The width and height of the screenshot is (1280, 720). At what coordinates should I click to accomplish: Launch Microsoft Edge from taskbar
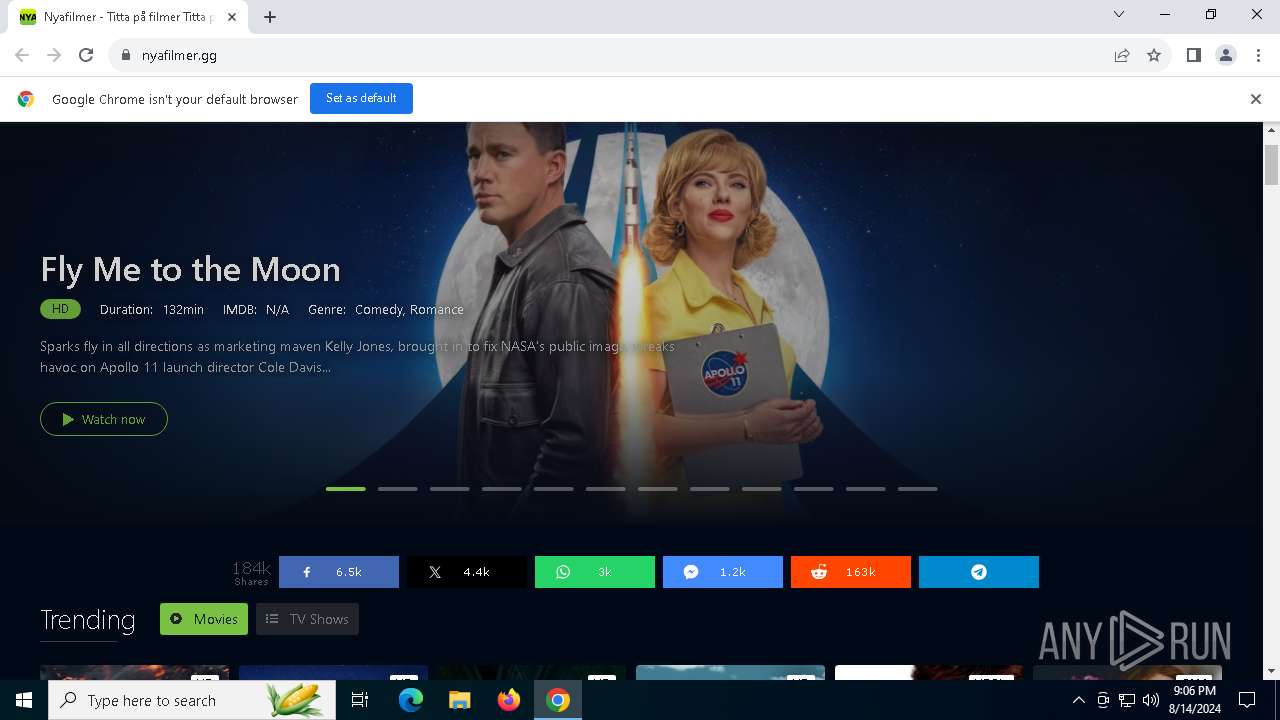[411, 700]
